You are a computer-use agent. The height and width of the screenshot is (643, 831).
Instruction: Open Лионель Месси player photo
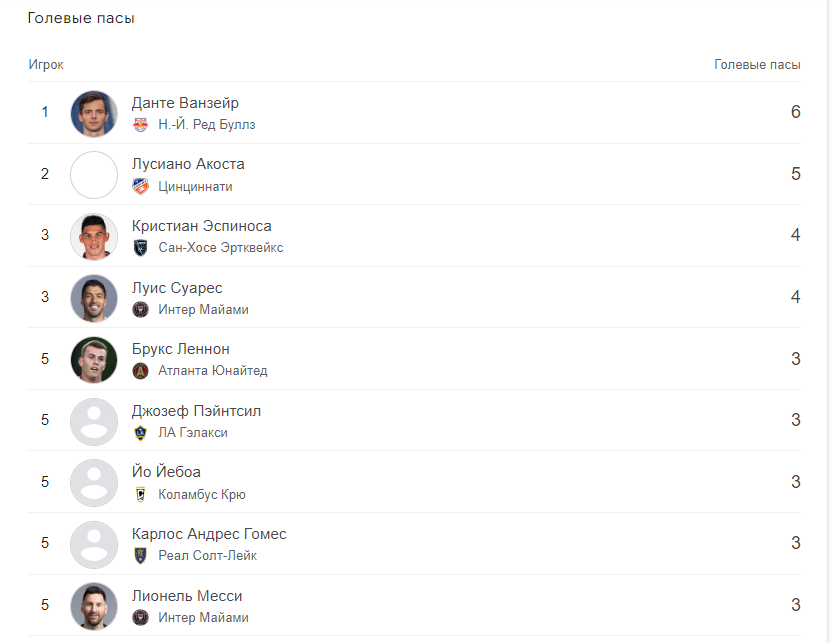point(94,605)
